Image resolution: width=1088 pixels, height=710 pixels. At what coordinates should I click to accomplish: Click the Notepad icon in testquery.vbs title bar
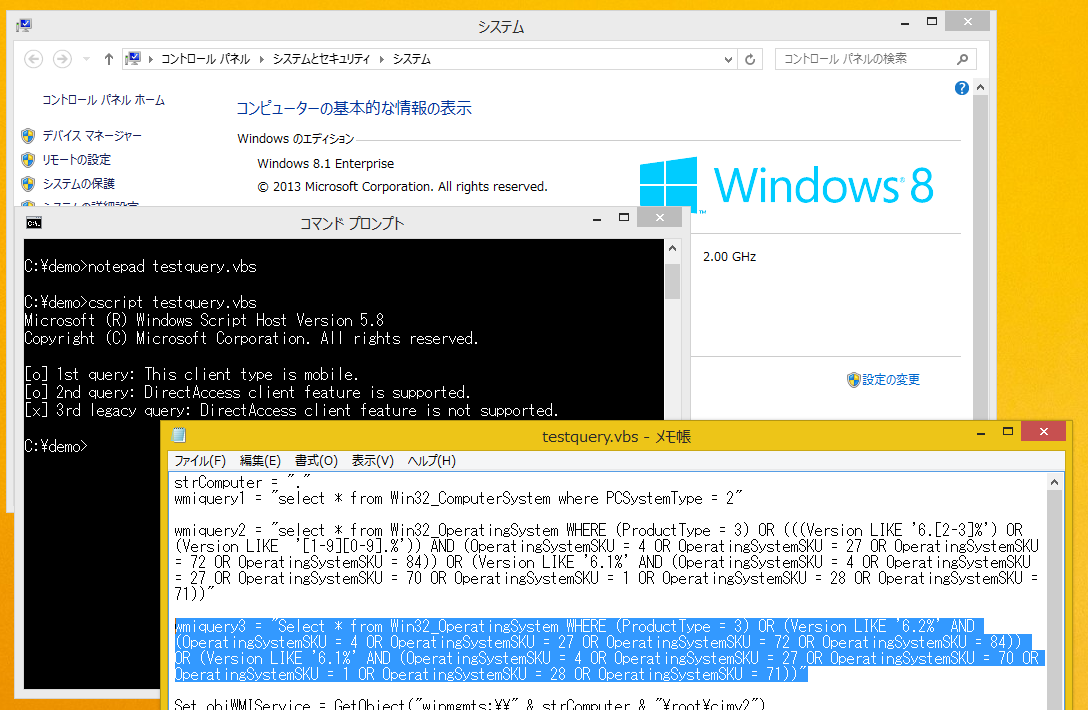179,436
